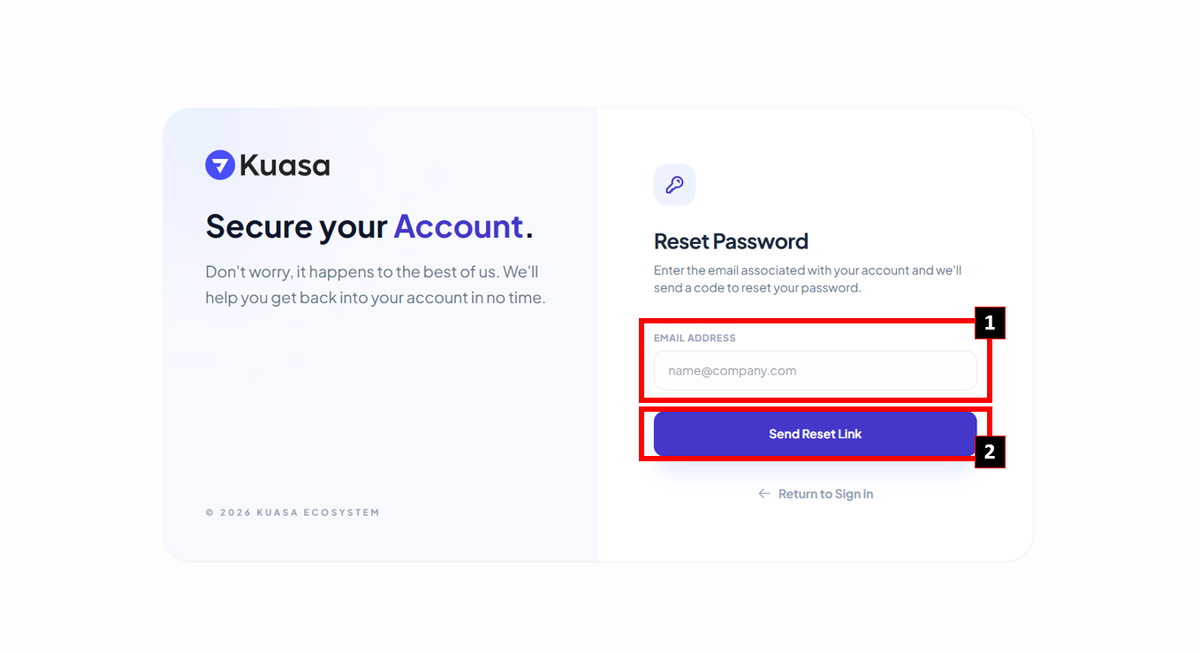Click the Kuasa logo icon
1200x653 pixels.
pos(220,165)
